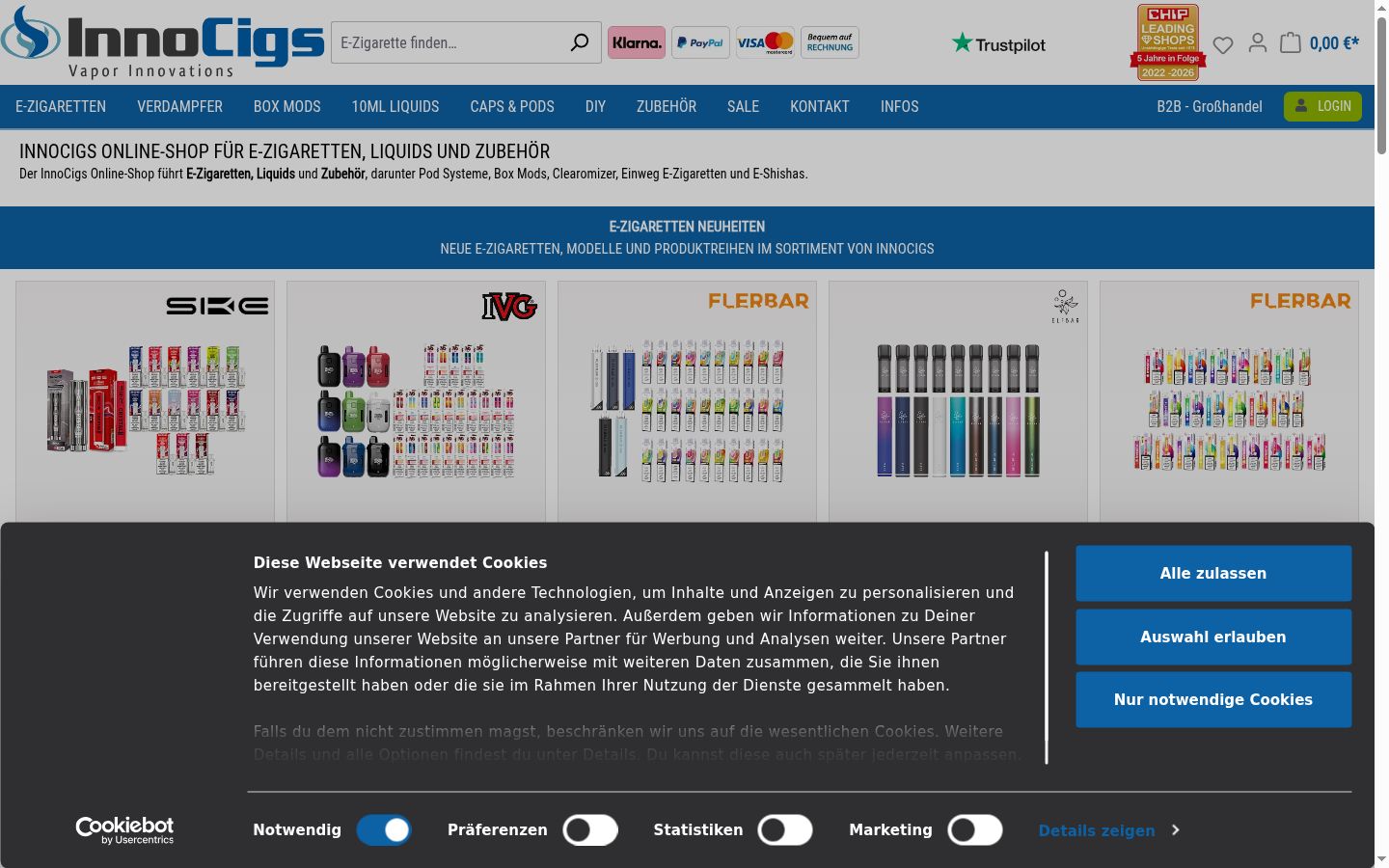This screenshot has height=868, width=1389.
Task: Click the SIKE brand logo
Action: [217, 306]
